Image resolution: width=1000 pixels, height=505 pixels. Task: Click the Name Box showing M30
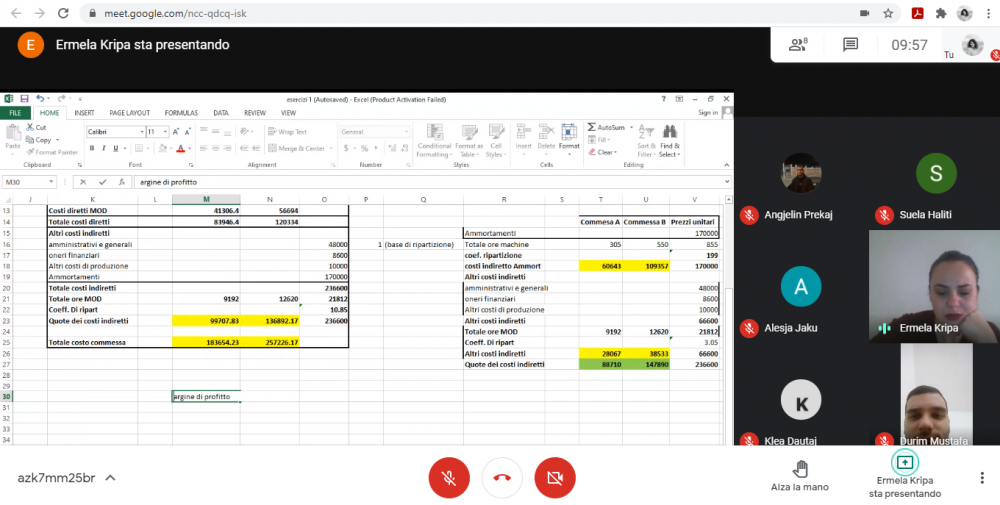click(x=29, y=182)
